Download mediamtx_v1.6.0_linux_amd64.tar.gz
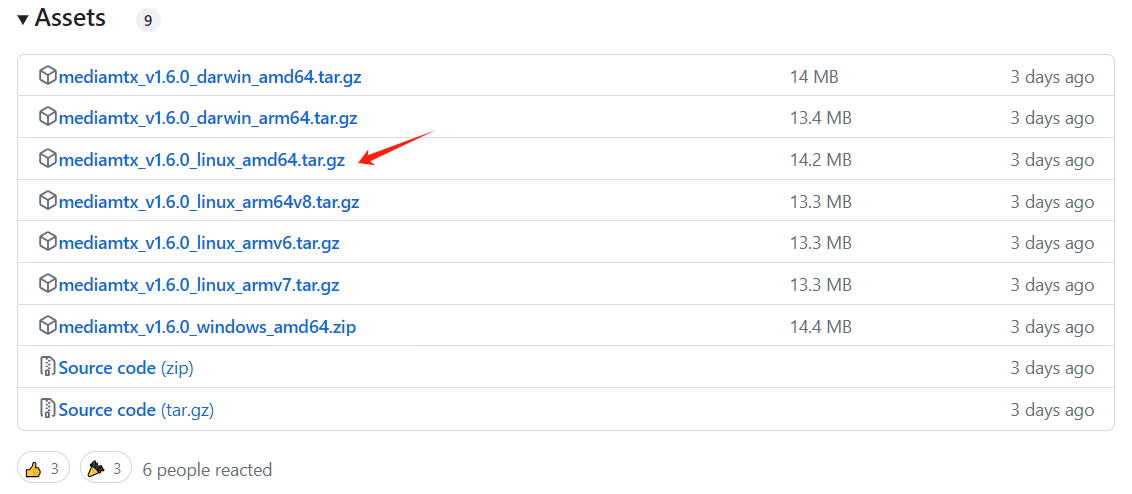The image size is (1132, 494). [x=202, y=160]
